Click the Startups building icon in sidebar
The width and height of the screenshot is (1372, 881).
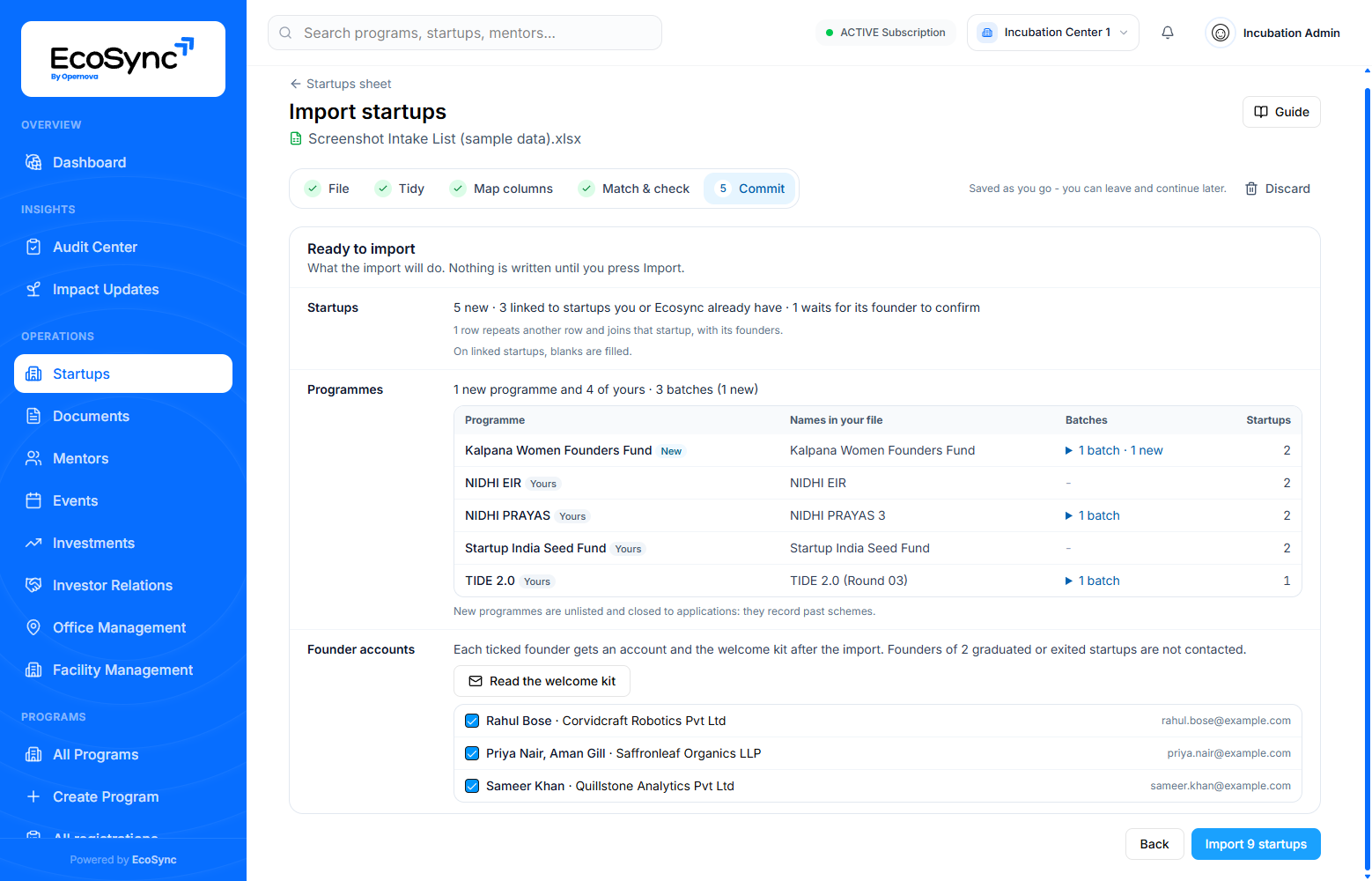tap(33, 374)
